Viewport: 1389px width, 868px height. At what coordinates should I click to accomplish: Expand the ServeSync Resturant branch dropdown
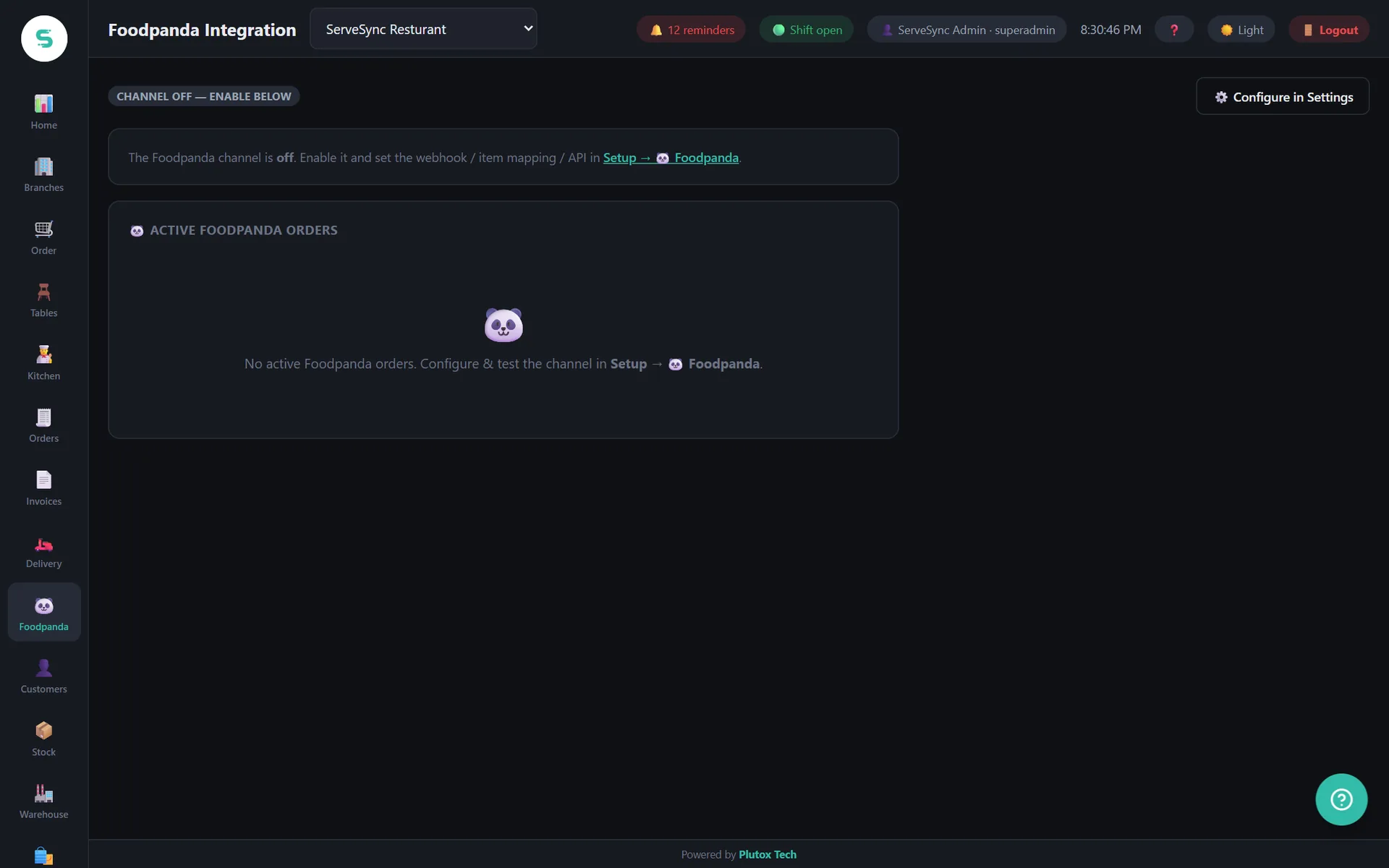(x=423, y=29)
